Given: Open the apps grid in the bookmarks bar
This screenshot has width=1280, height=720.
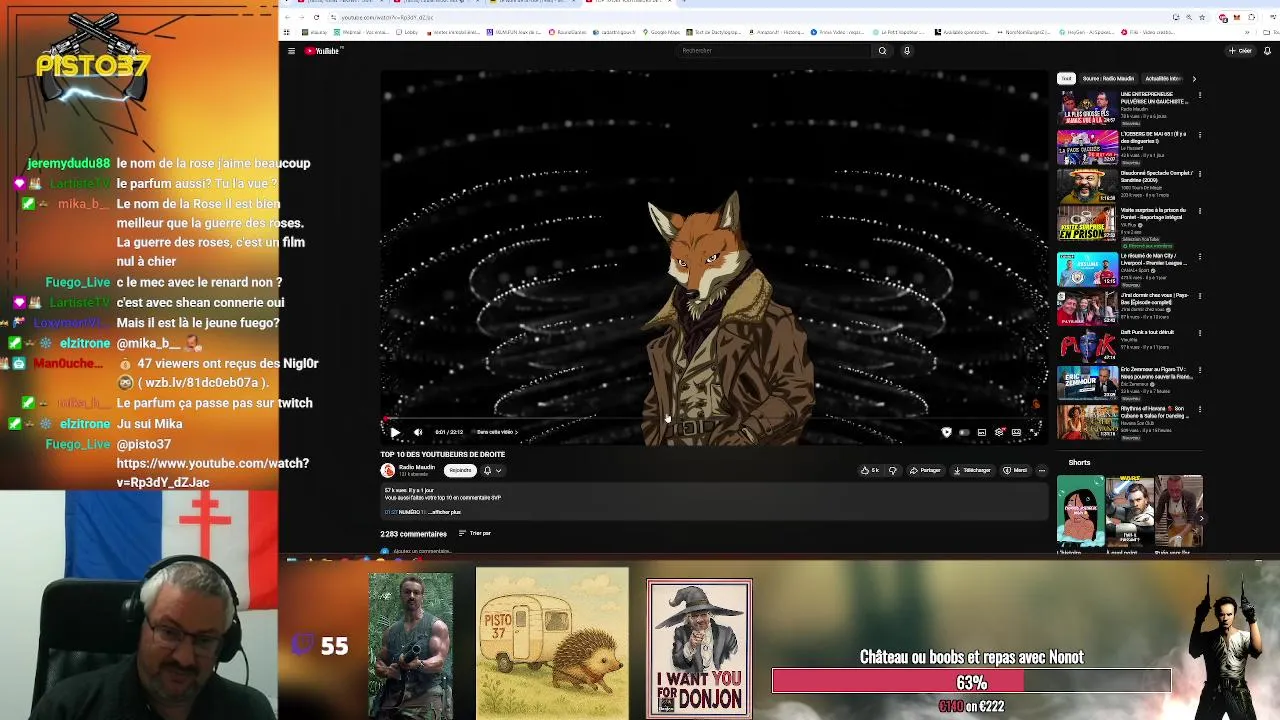Looking at the screenshot, I should [x=287, y=32].
